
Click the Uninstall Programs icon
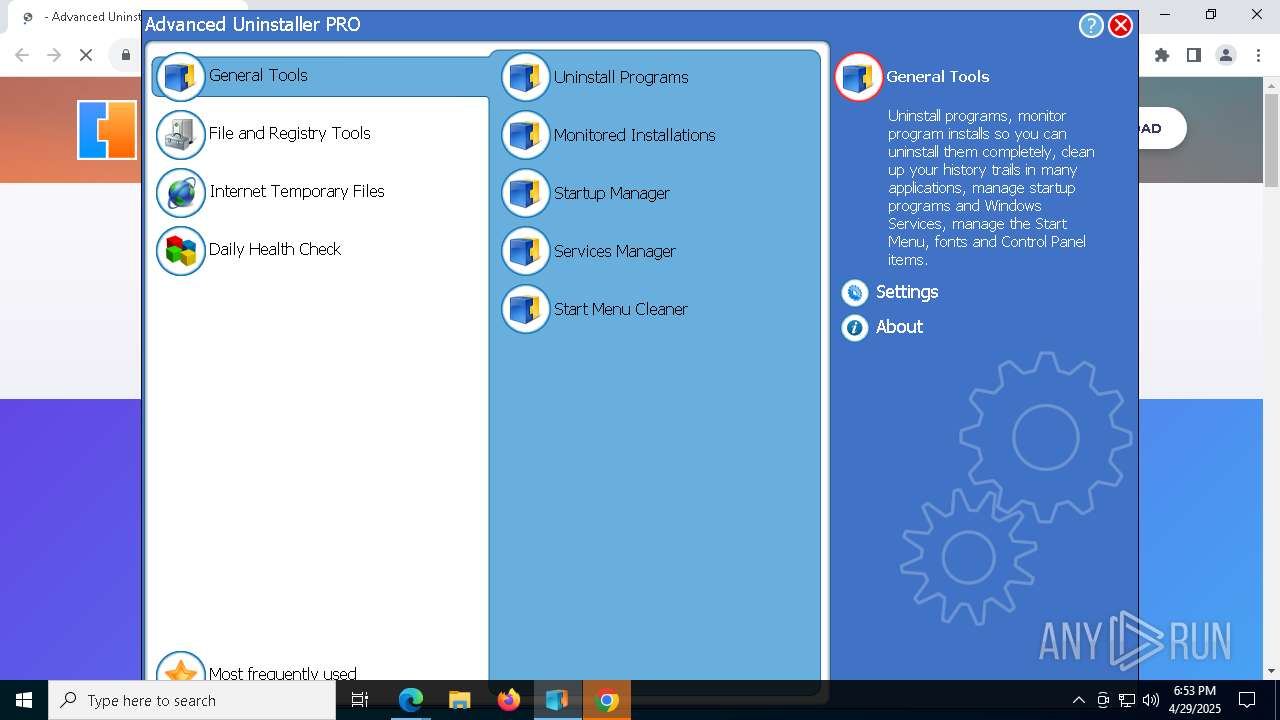[x=526, y=77]
